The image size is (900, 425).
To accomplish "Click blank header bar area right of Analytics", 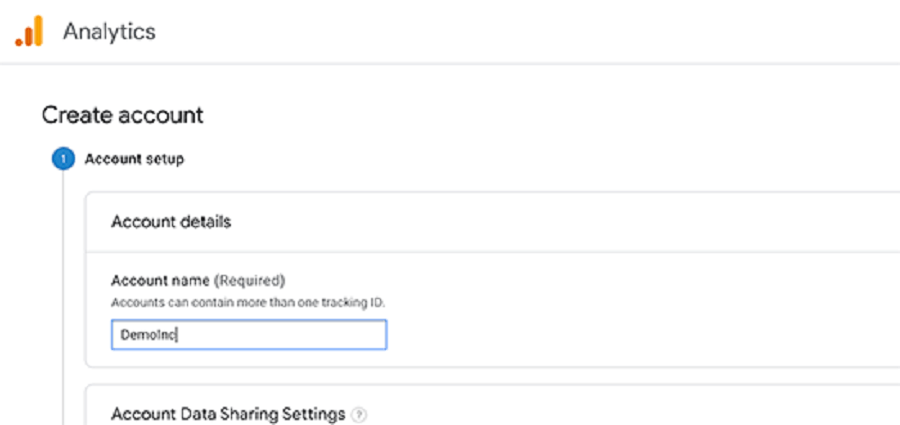I will click(x=517, y=31).
